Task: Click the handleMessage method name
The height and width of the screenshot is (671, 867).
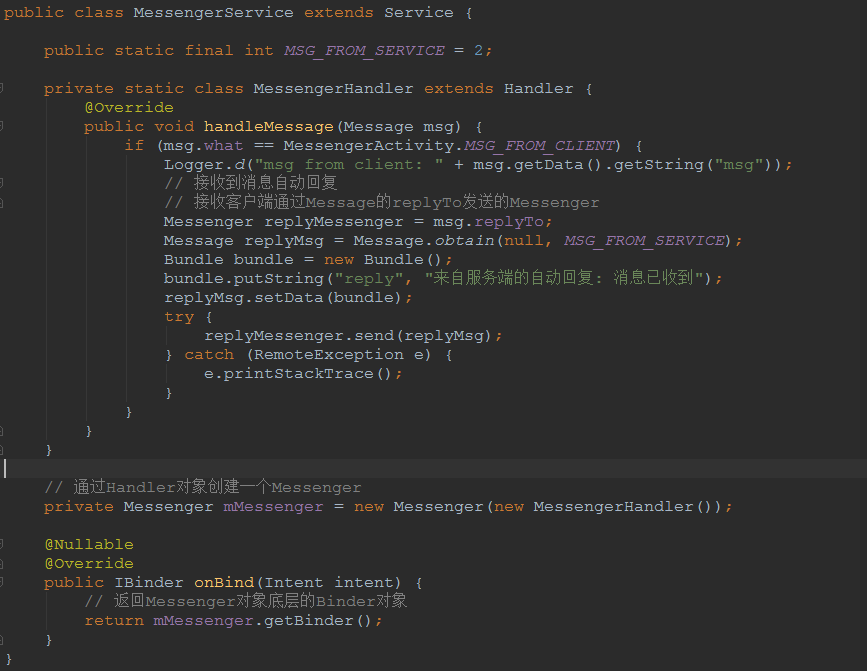Action: point(269,127)
